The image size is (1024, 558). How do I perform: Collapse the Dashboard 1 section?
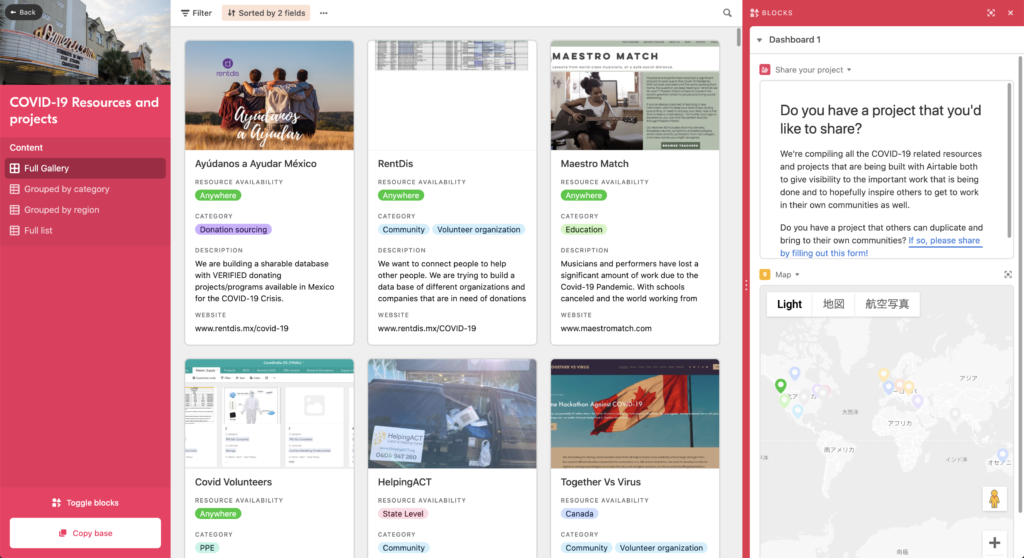(760, 40)
